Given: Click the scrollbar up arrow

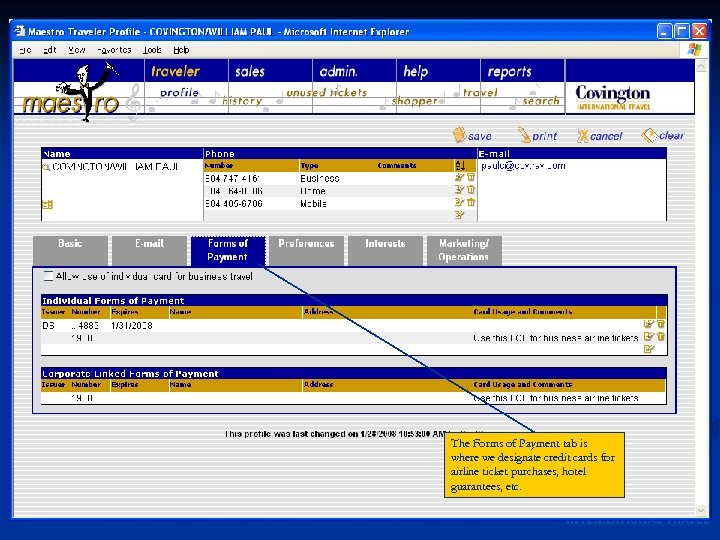Looking at the screenshot, I should [700, 67].
